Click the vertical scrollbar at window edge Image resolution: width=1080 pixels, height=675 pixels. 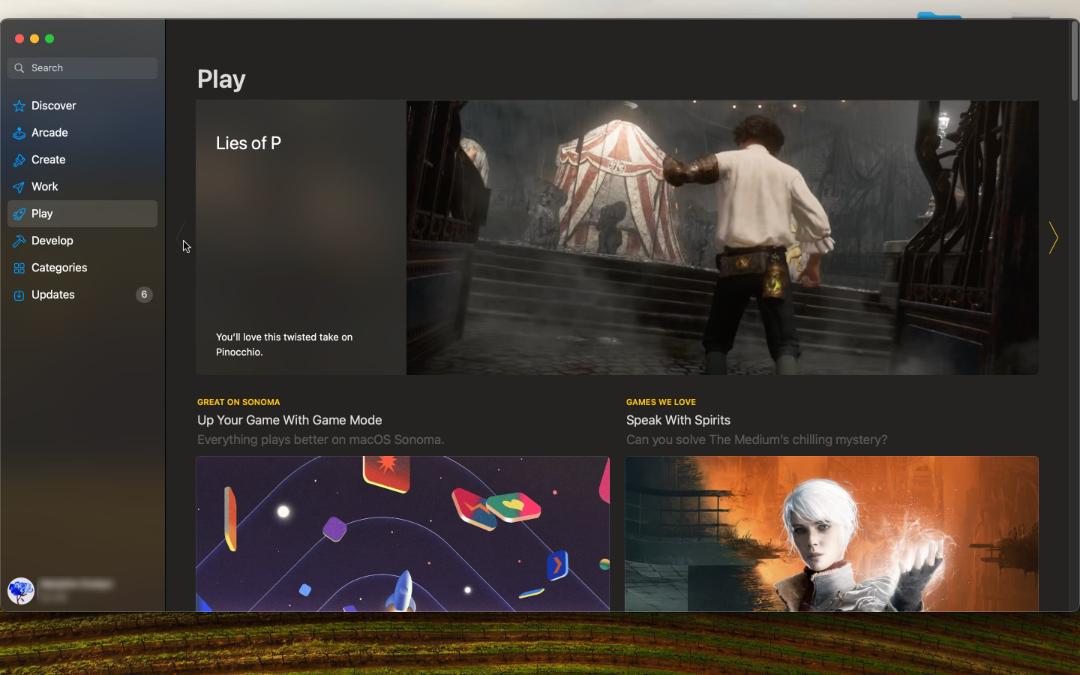point(1074,62)
